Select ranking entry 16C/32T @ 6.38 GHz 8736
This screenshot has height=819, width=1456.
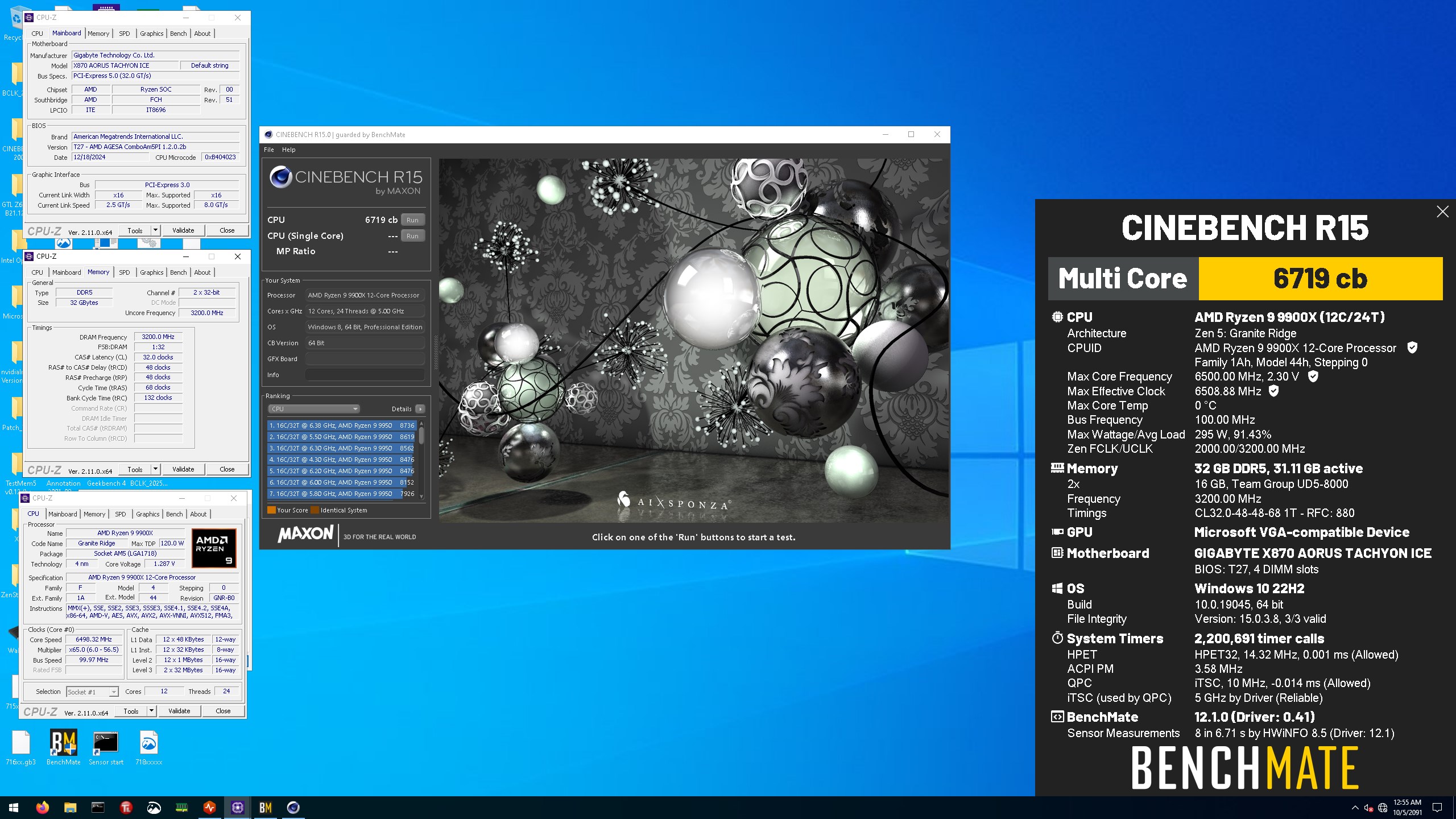(342, 425)
